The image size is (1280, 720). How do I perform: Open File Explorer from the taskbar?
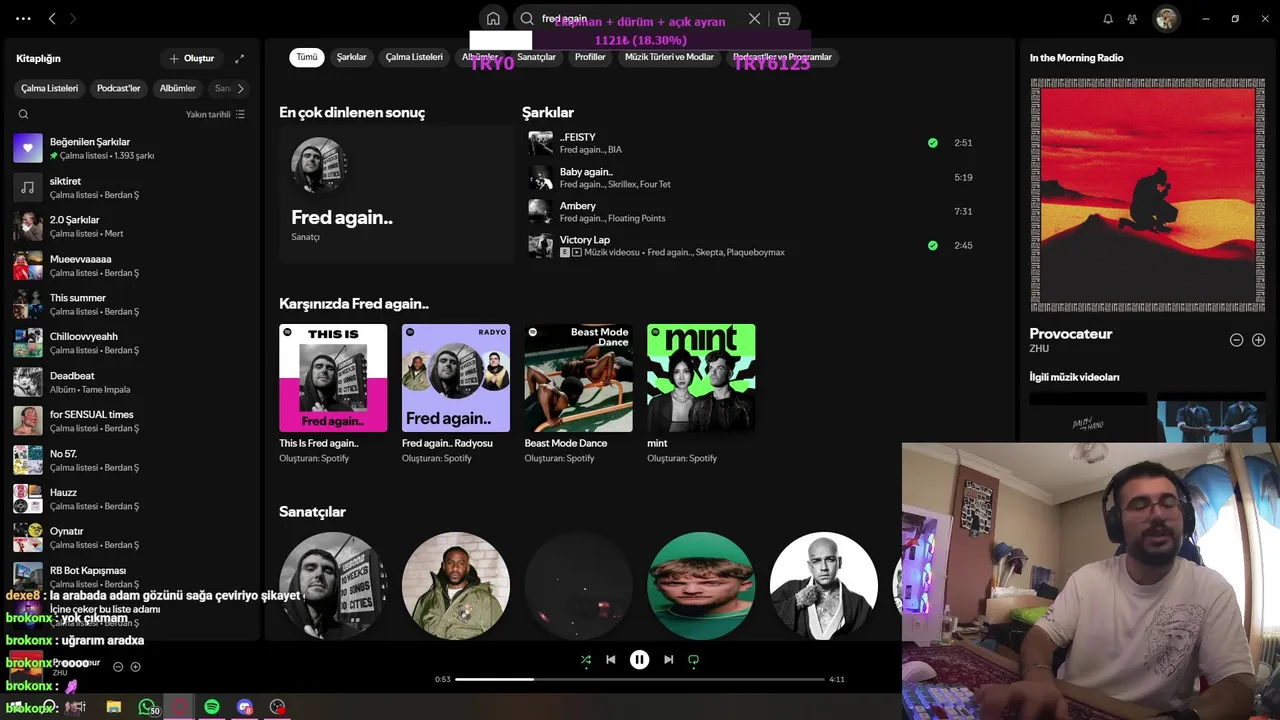click(114, 707)
